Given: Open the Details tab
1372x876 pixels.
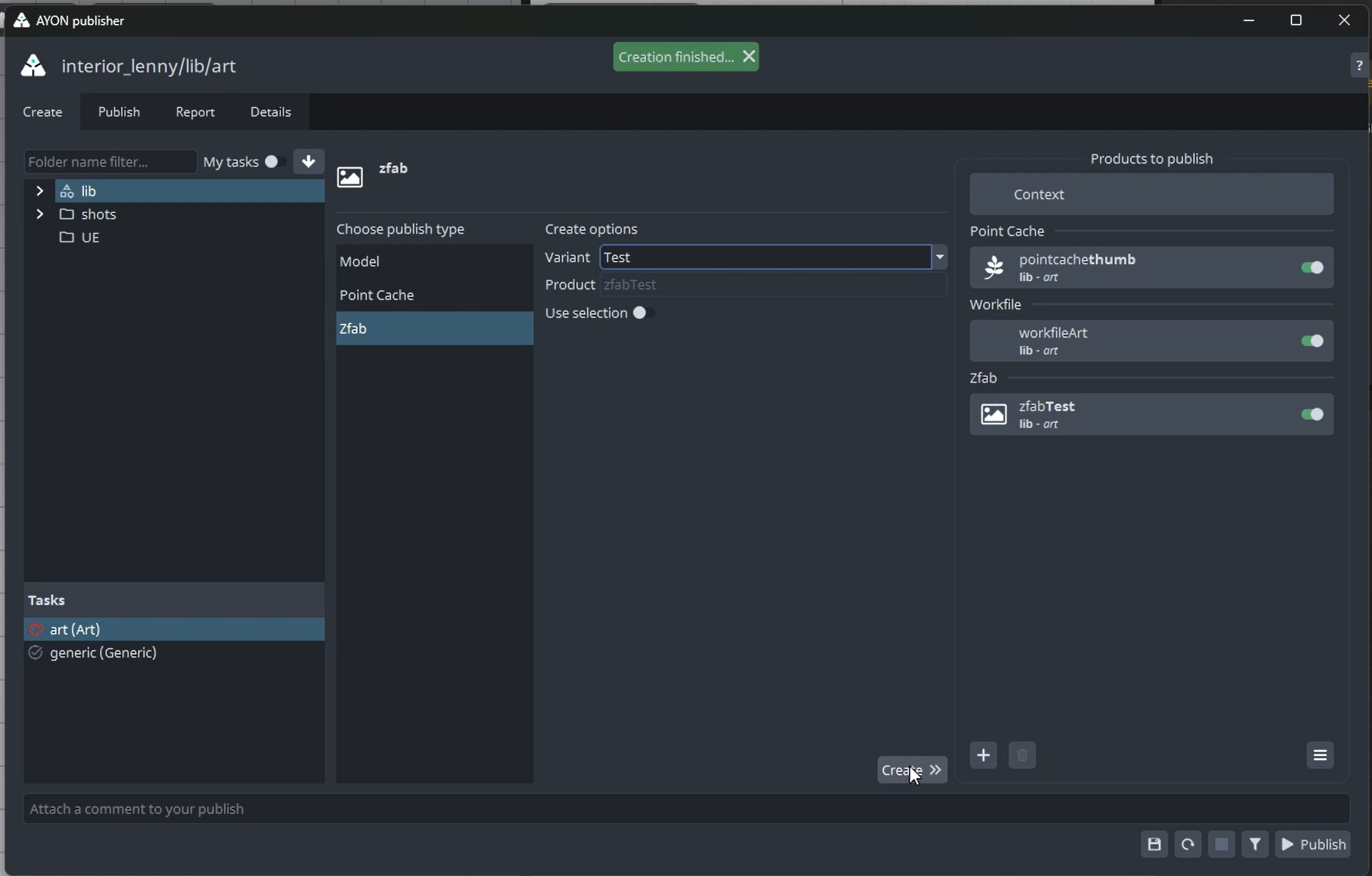Looking at the screenshot, I should click(271, 112).
